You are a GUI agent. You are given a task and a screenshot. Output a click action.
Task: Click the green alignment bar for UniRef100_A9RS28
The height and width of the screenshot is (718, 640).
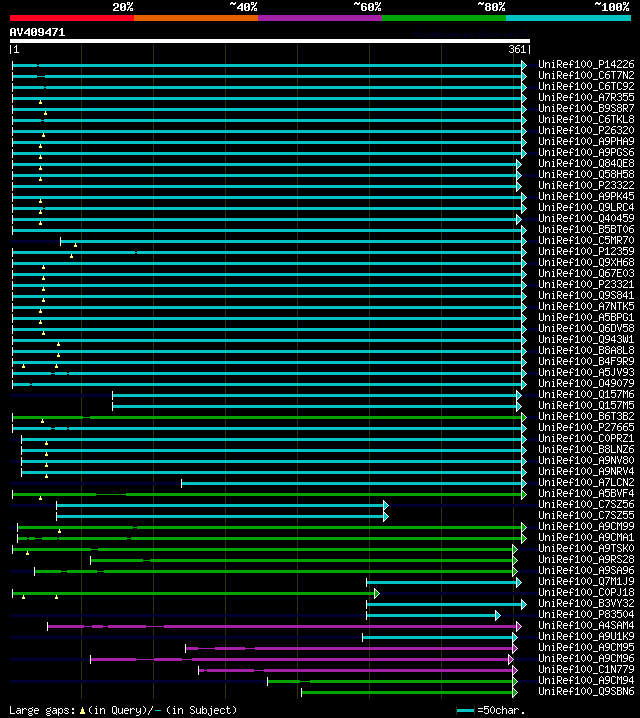(x=304, y=560)
